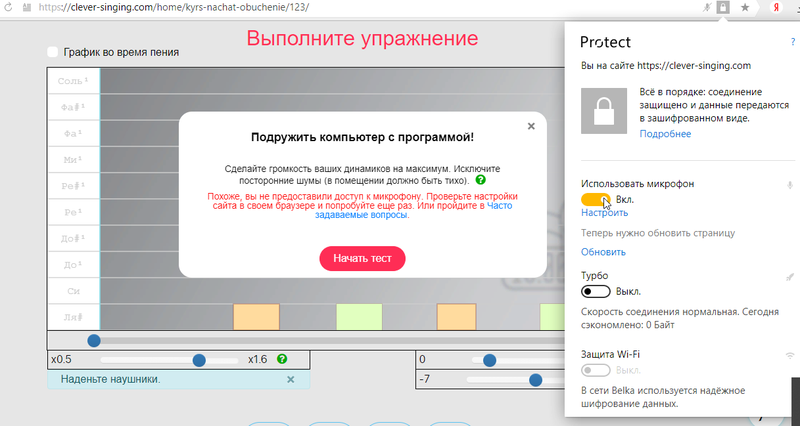The image size is (800, 426).
Task: Toggle the 'Защита Wi-Fi' switch
Action: pyautogui.click(x=595, y=370)
